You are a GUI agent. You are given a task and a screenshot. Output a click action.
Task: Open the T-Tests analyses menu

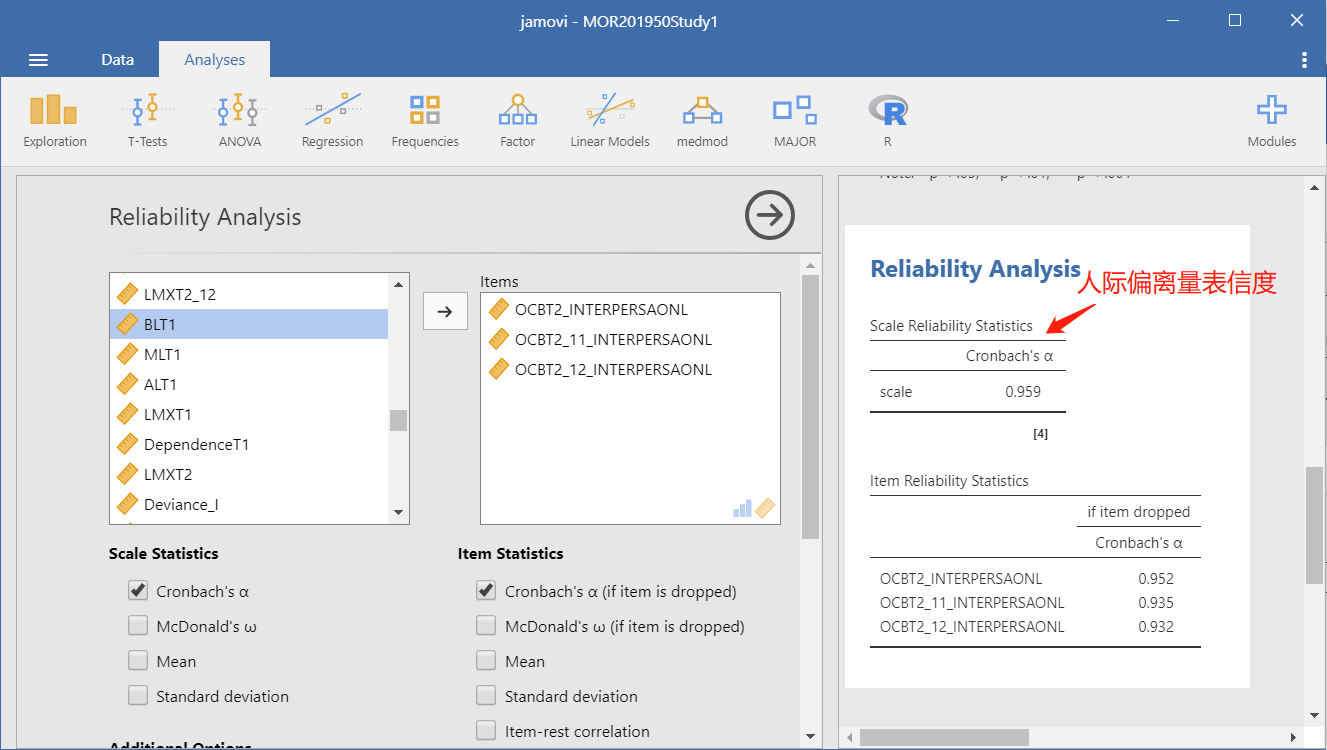148,120
